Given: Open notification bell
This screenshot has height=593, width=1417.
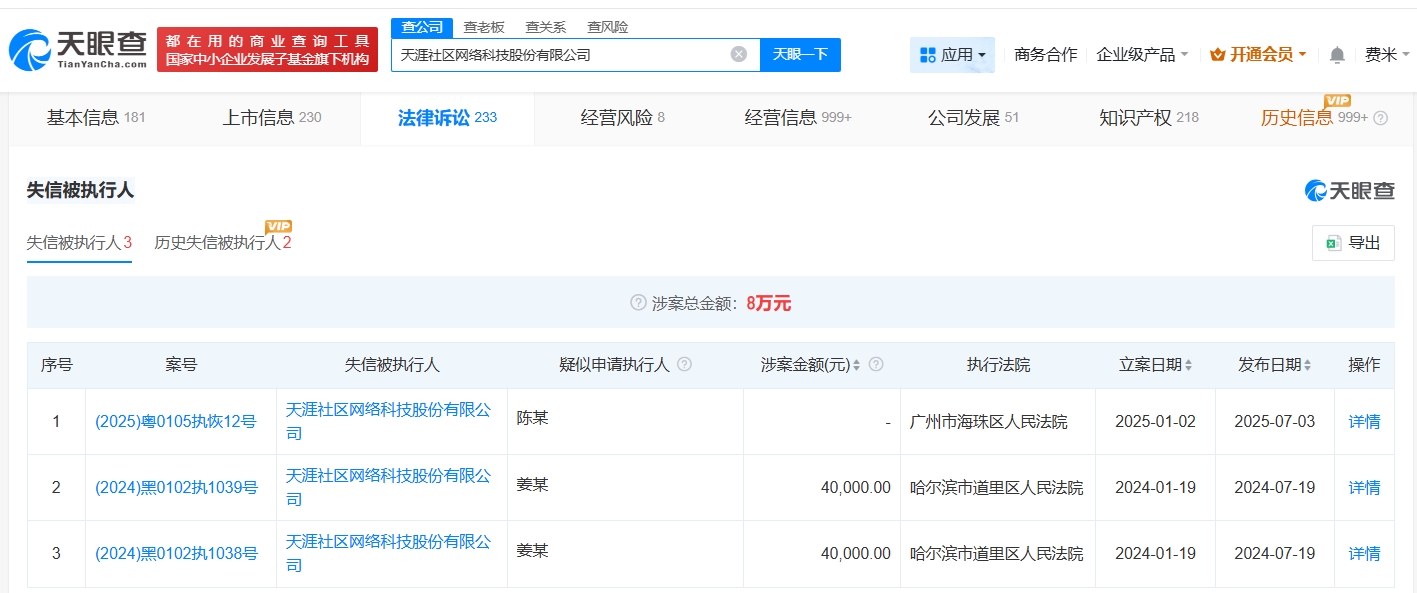Looking at the screenshot, I should (x=1337, y=55).
